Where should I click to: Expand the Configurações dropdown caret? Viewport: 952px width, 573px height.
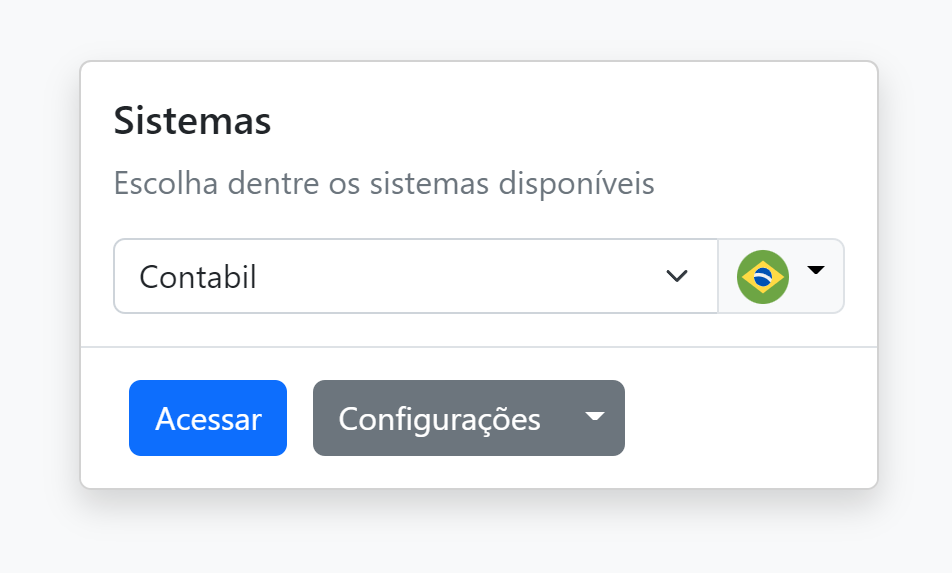tap(595, 418)
